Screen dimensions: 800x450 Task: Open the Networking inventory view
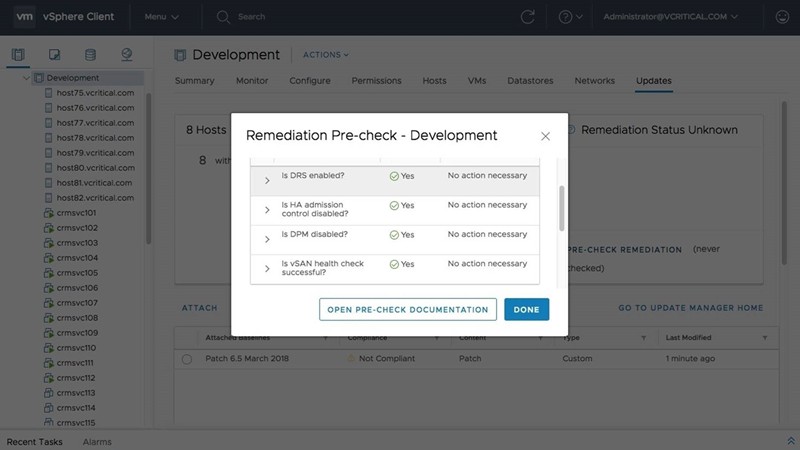(127, 55)
